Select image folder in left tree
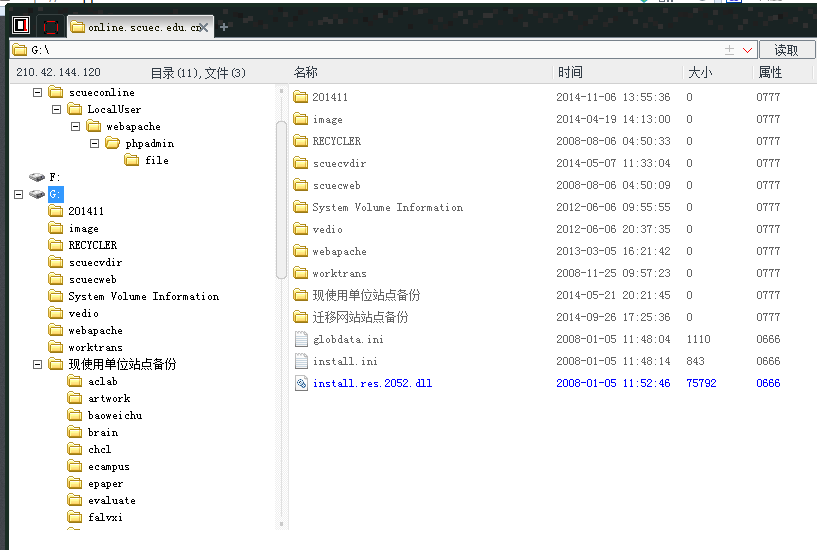817x550 pixels. coord(73,228)
